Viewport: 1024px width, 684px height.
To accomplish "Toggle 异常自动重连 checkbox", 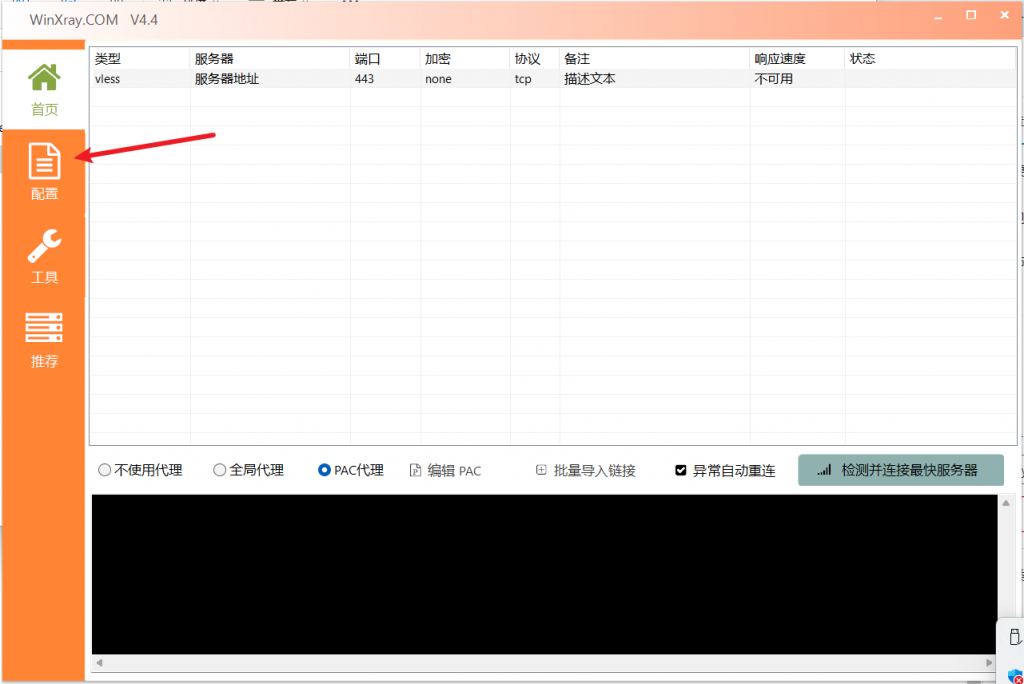I will coord(680,470).
